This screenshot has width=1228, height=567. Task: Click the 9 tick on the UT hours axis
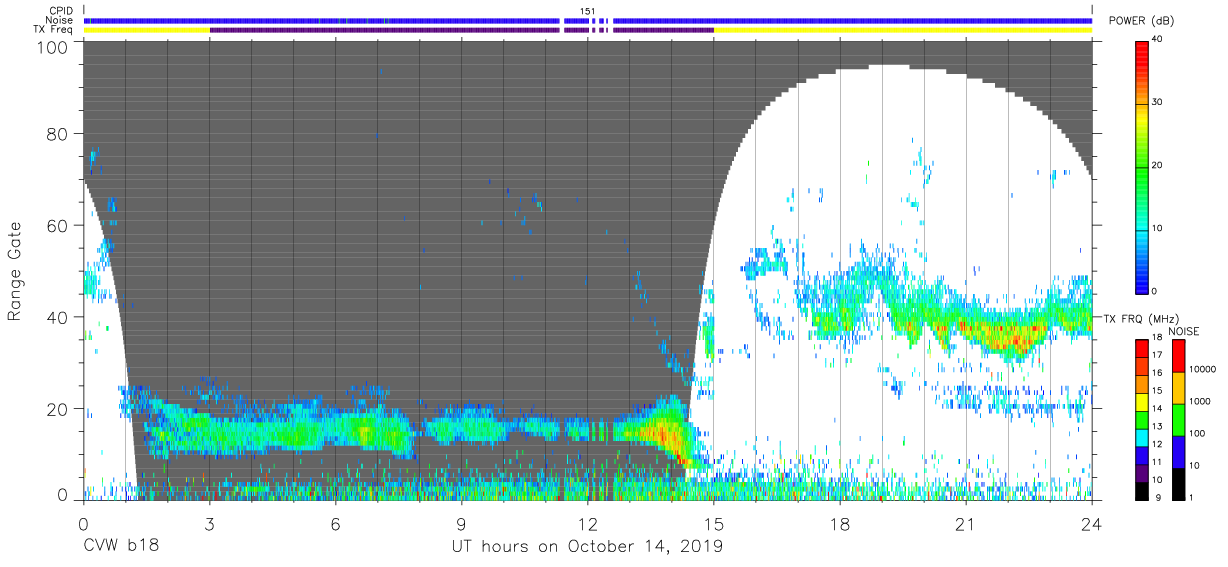pyautogui.click(x=461, y=523)
